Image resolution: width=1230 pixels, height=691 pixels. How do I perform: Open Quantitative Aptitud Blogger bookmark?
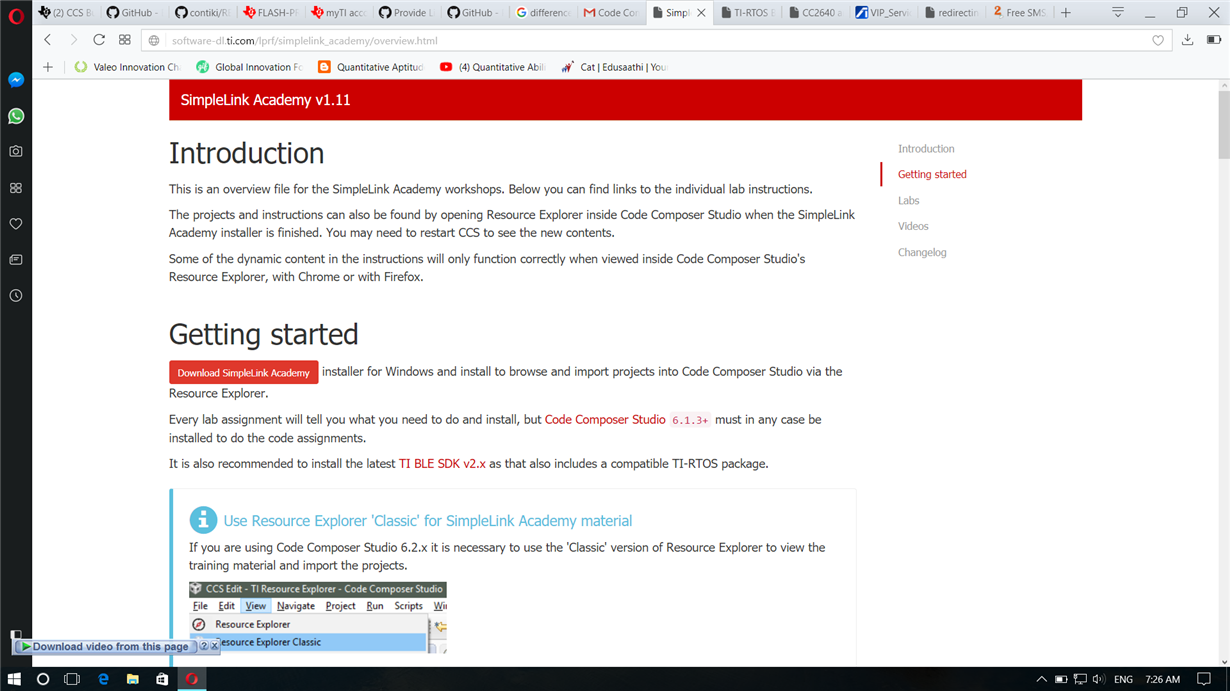coord(371,67)
